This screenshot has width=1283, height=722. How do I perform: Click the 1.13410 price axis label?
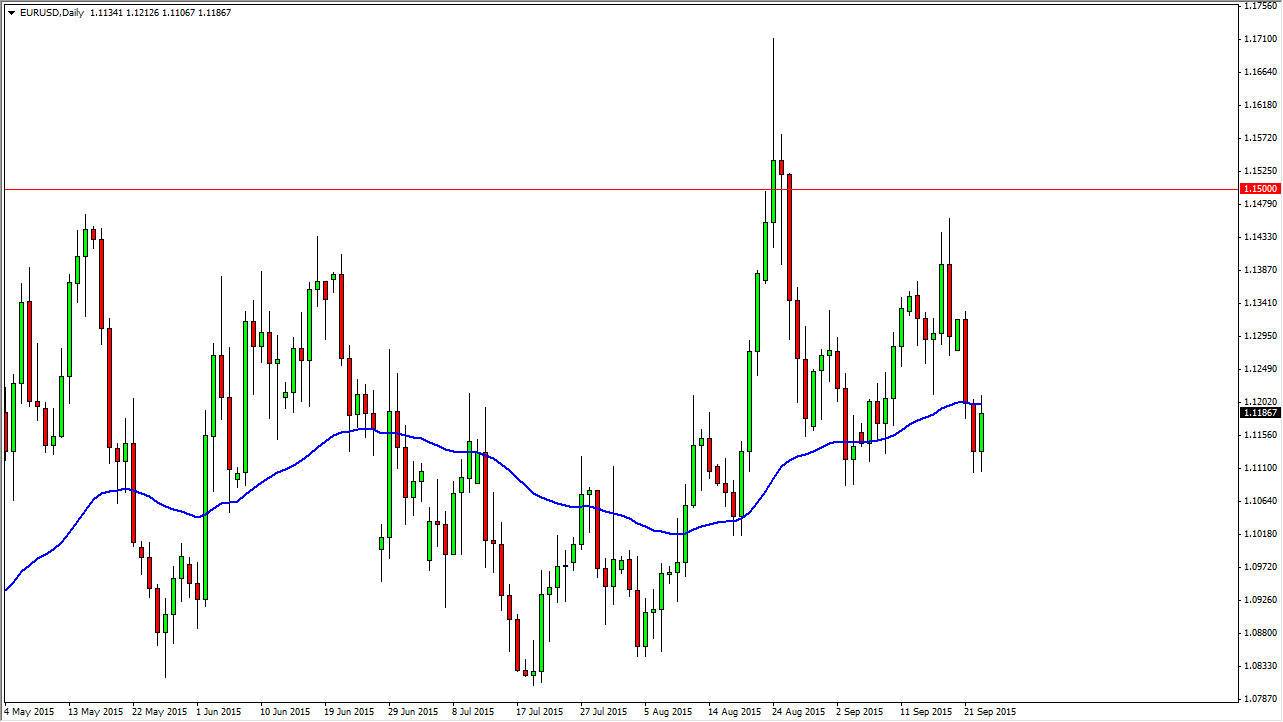pyautogui.click(x=1261, y=303)
